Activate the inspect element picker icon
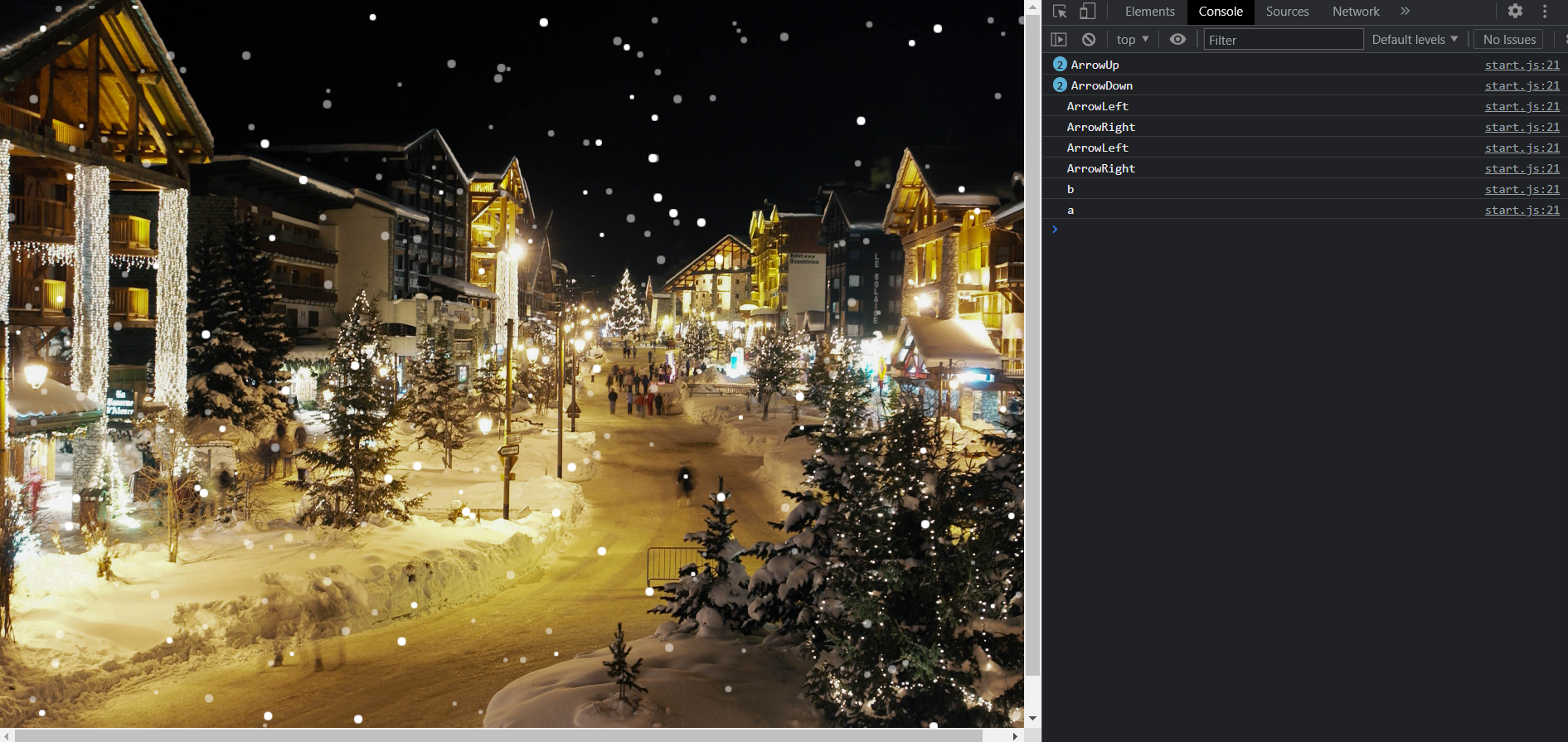Viewport: 1568px width, 742px height. pyautogui.click(x=1060, y=12)
